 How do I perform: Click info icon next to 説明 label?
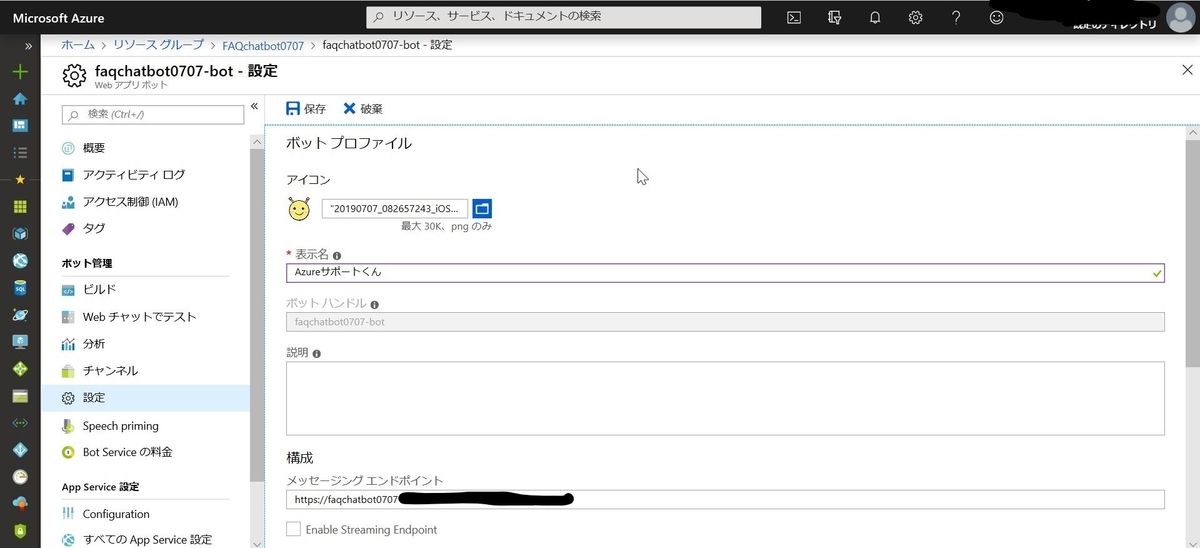click(317, 353)
